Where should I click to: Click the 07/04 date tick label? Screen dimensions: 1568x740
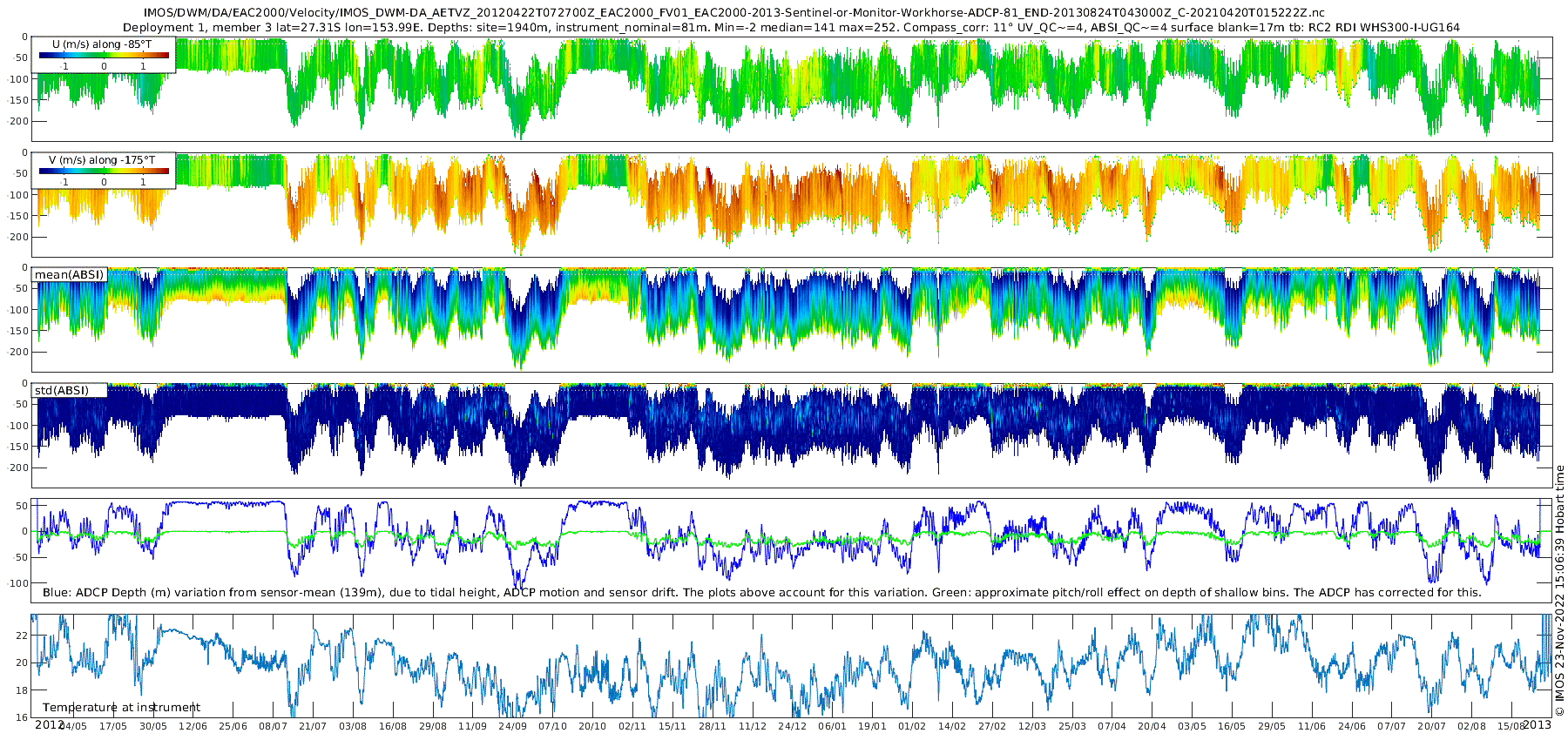[x=1112, y=726]
